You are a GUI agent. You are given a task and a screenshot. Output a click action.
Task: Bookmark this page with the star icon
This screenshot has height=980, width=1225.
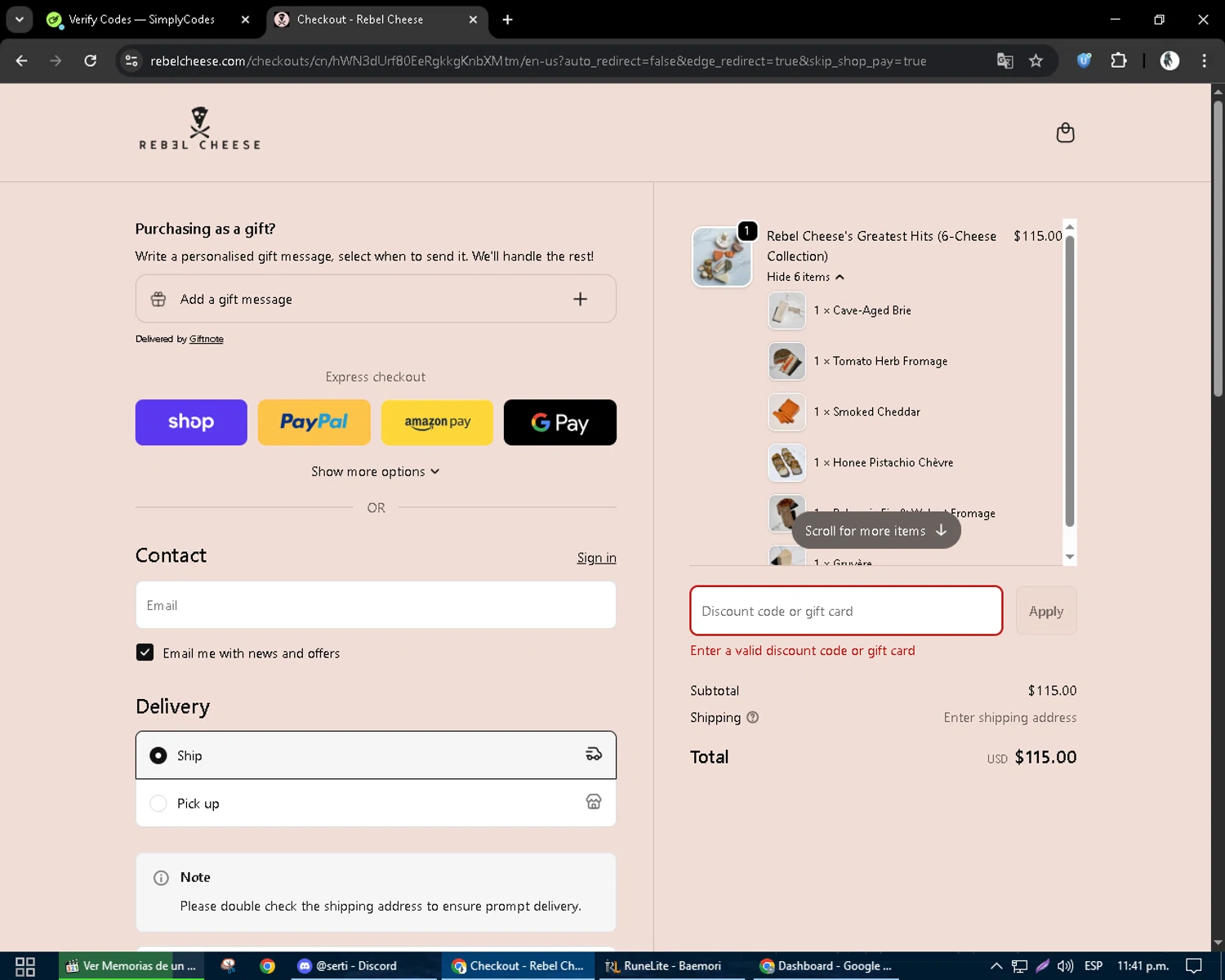(1036, 60)
